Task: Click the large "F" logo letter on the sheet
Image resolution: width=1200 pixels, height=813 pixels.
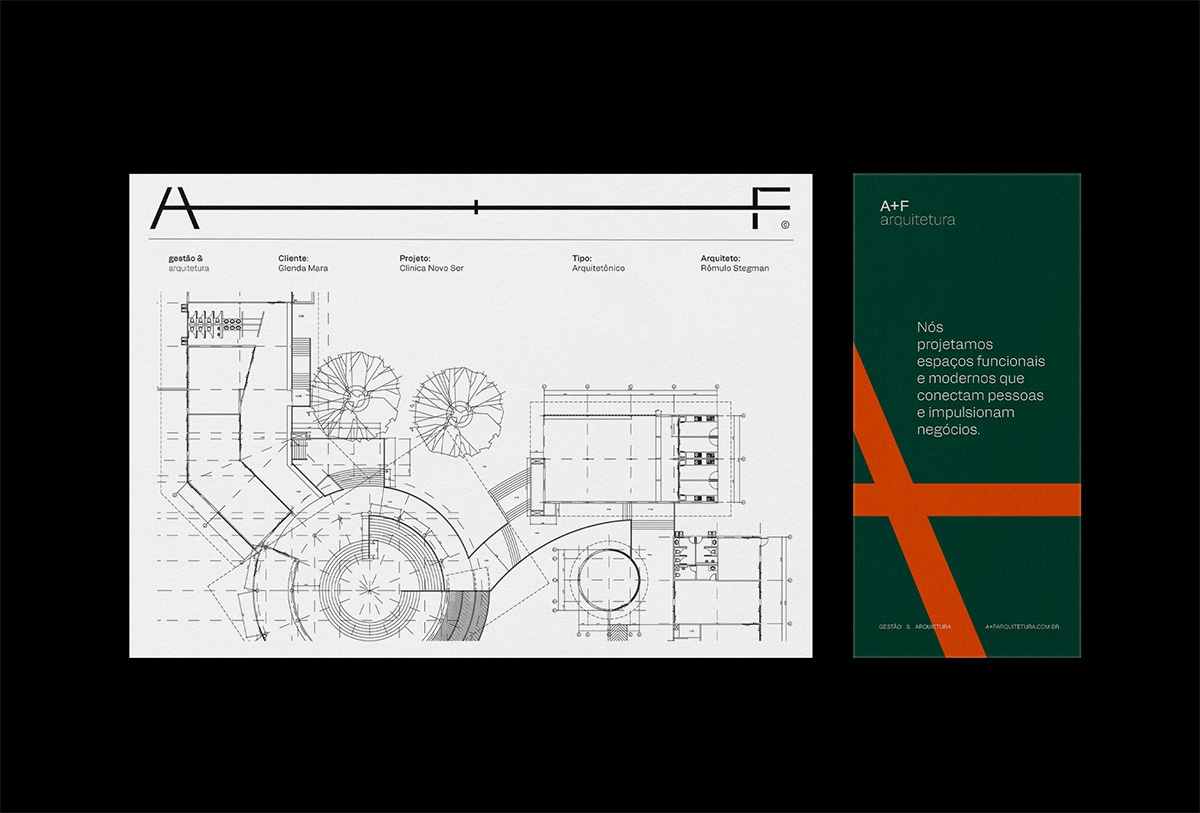Action: tap(772, 208)
